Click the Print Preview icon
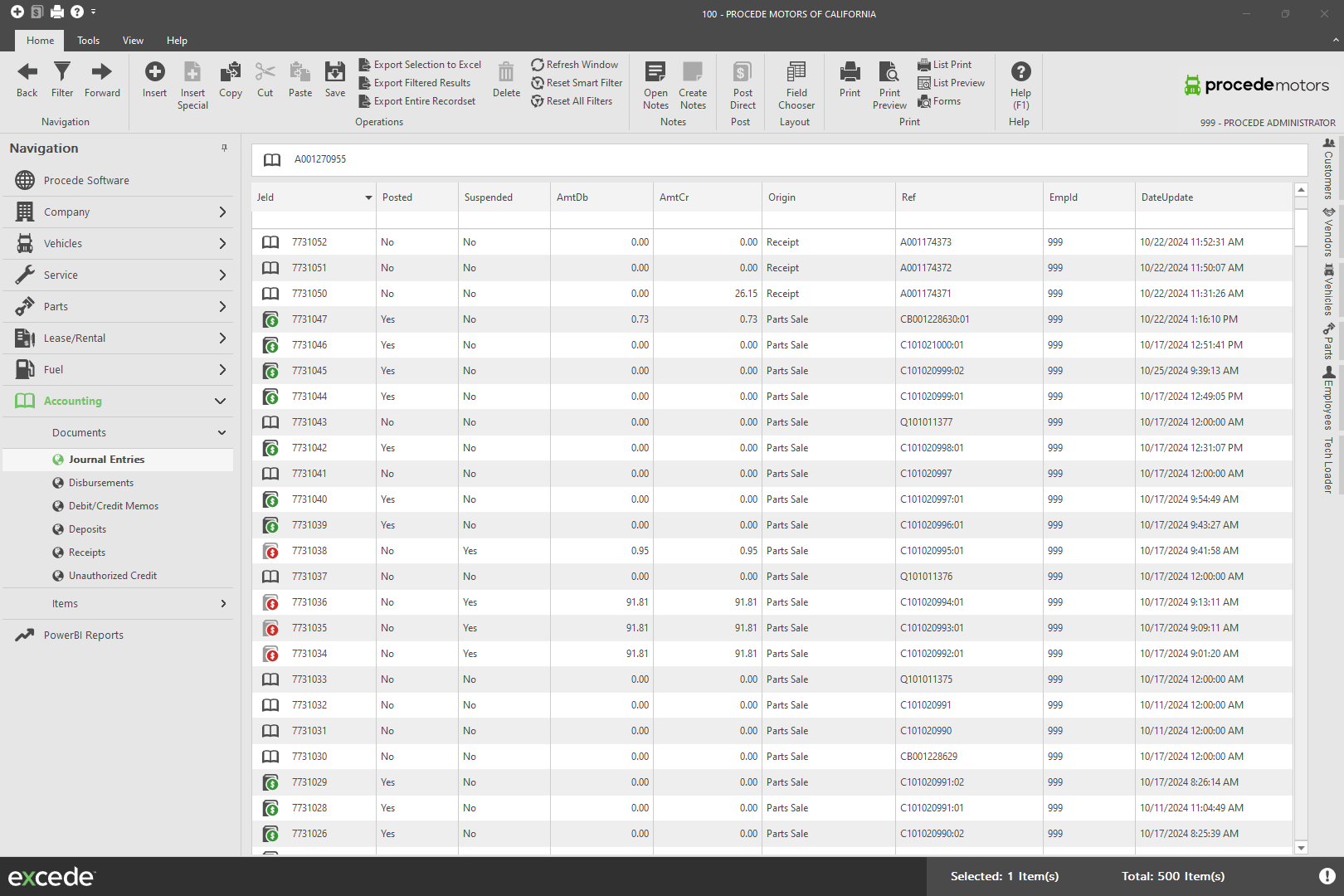Viewport: 1344px width, 896px height. pos(889,72)
